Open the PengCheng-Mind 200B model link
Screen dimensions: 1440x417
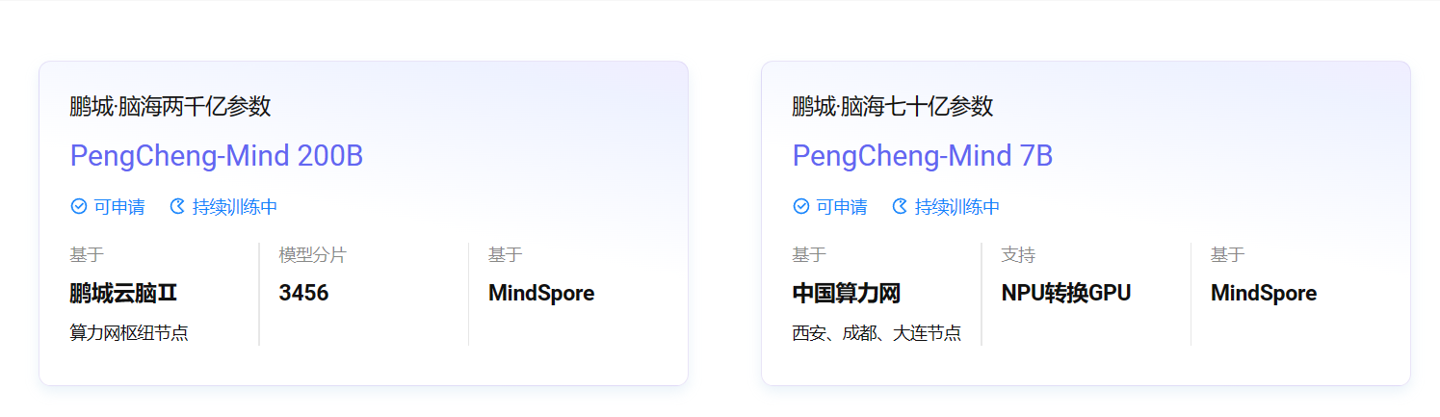216,156
